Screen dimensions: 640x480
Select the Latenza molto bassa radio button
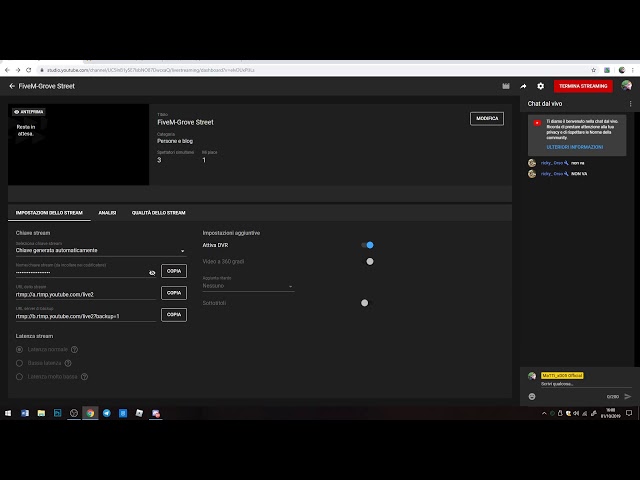[x=19, y=377]
